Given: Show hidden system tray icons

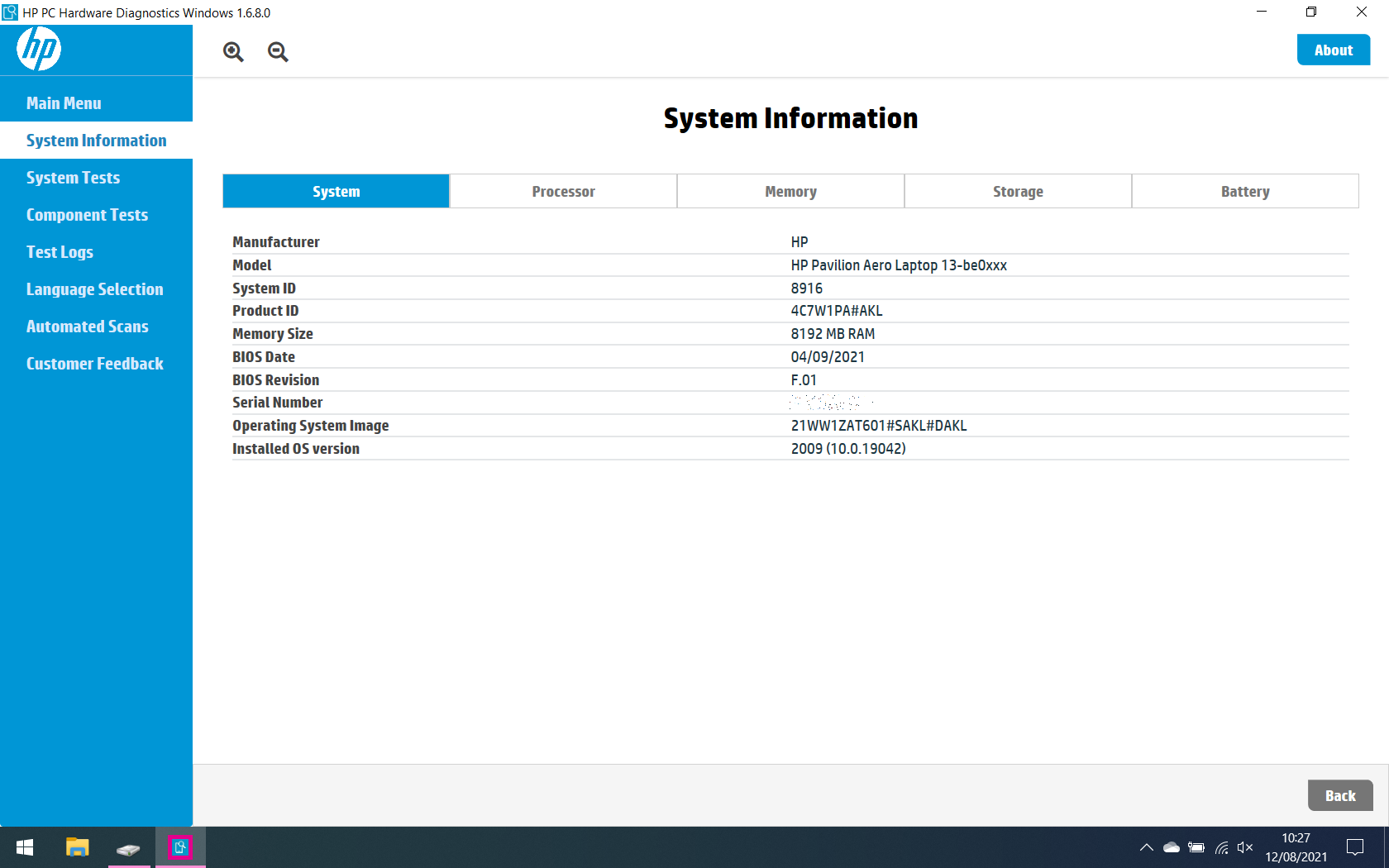Looking at the screenshot, I should point(1146,847).
